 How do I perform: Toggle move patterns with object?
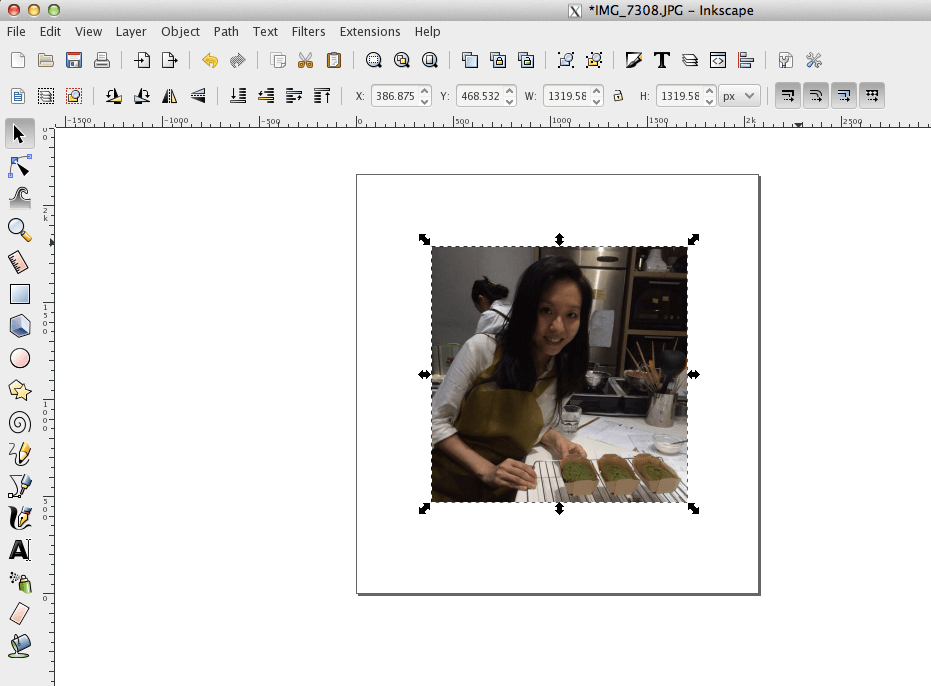(x=872, y=96)
